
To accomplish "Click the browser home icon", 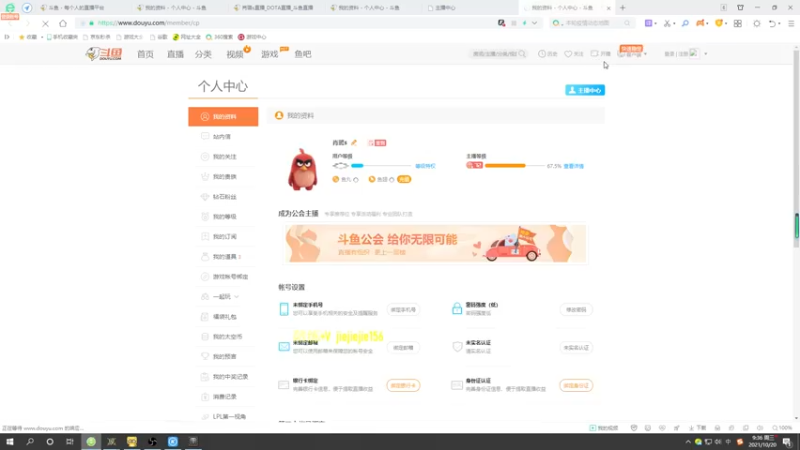I will point(63,23).
